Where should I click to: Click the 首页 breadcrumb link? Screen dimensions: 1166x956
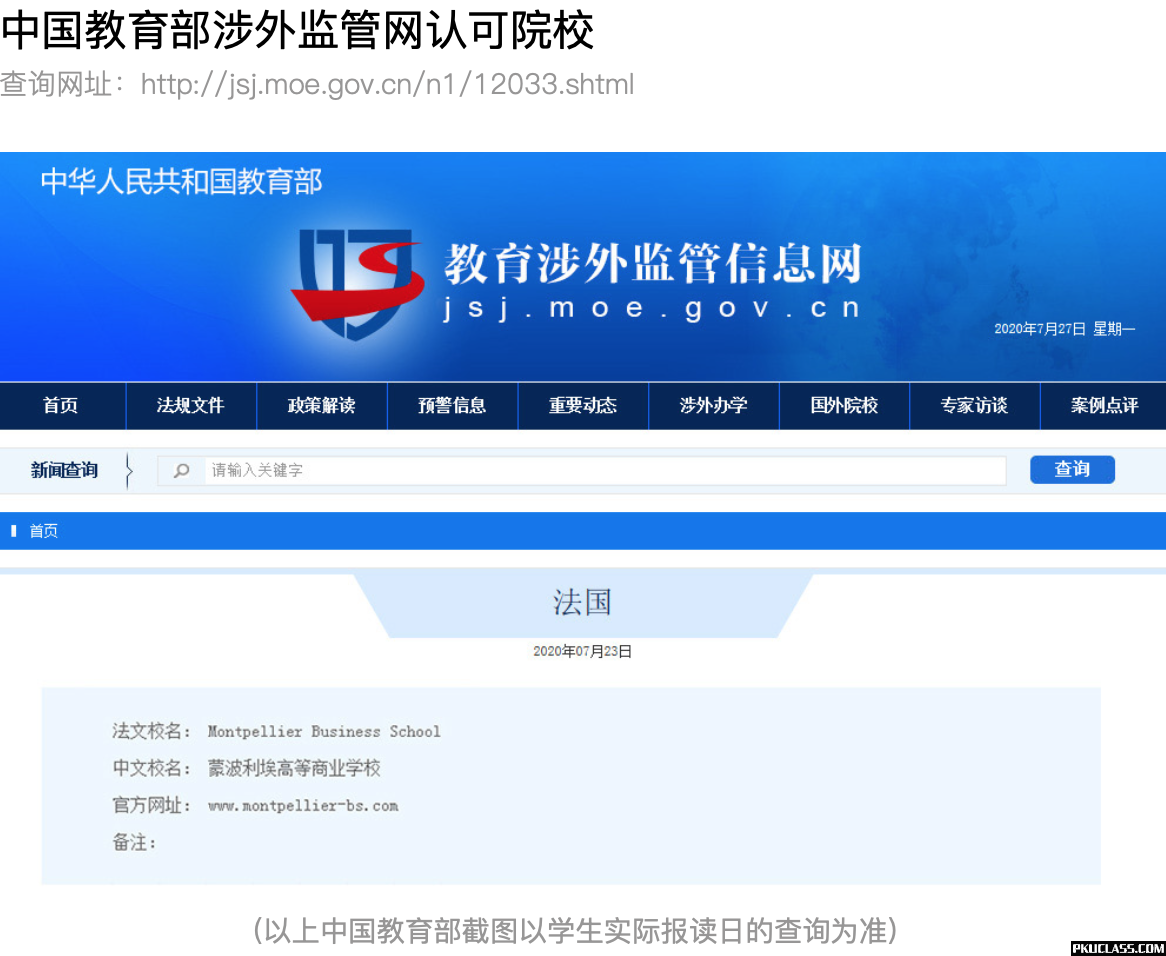pos(43,531)
